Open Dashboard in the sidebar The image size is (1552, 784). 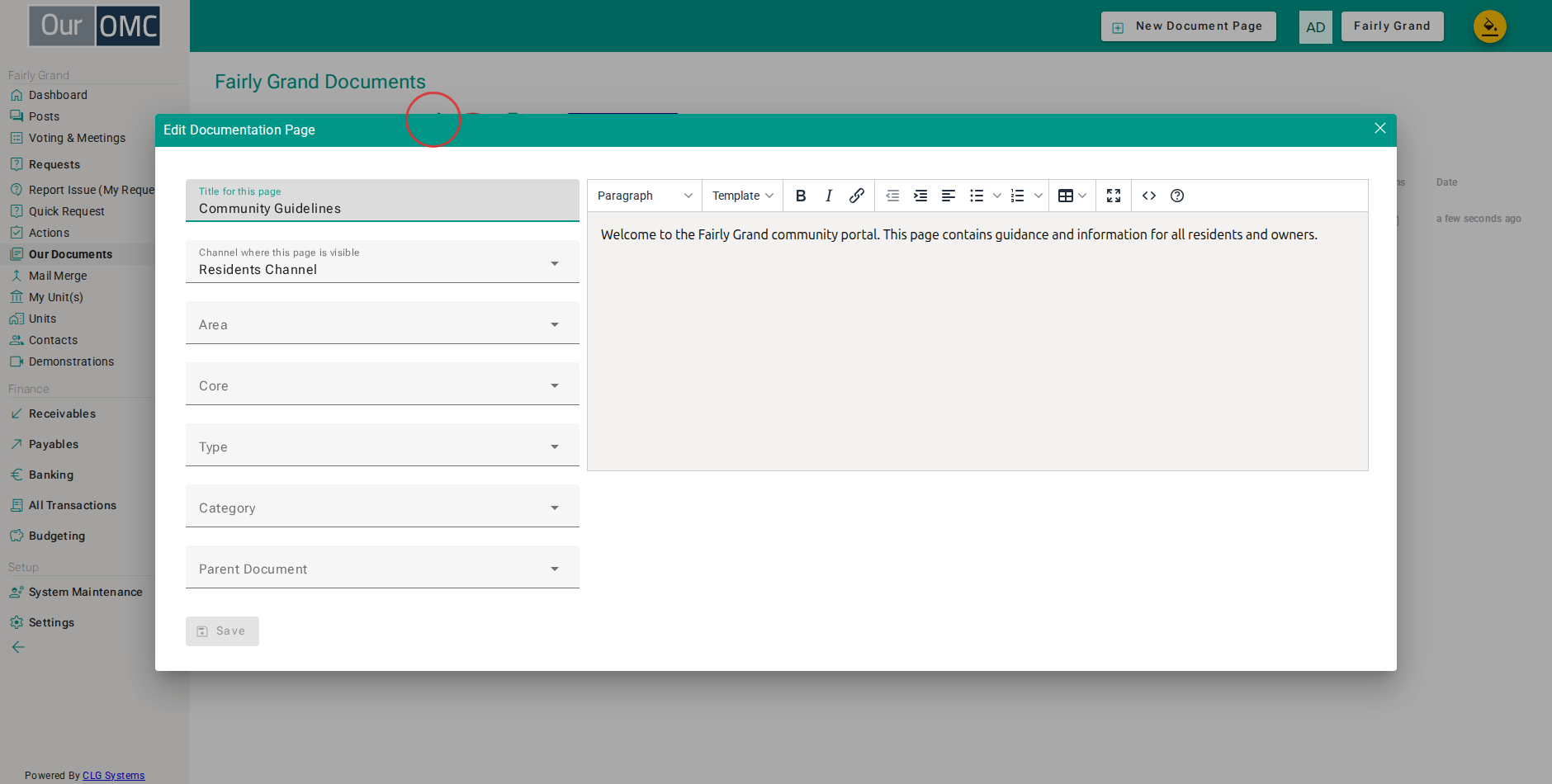click(x=58, y=95)
